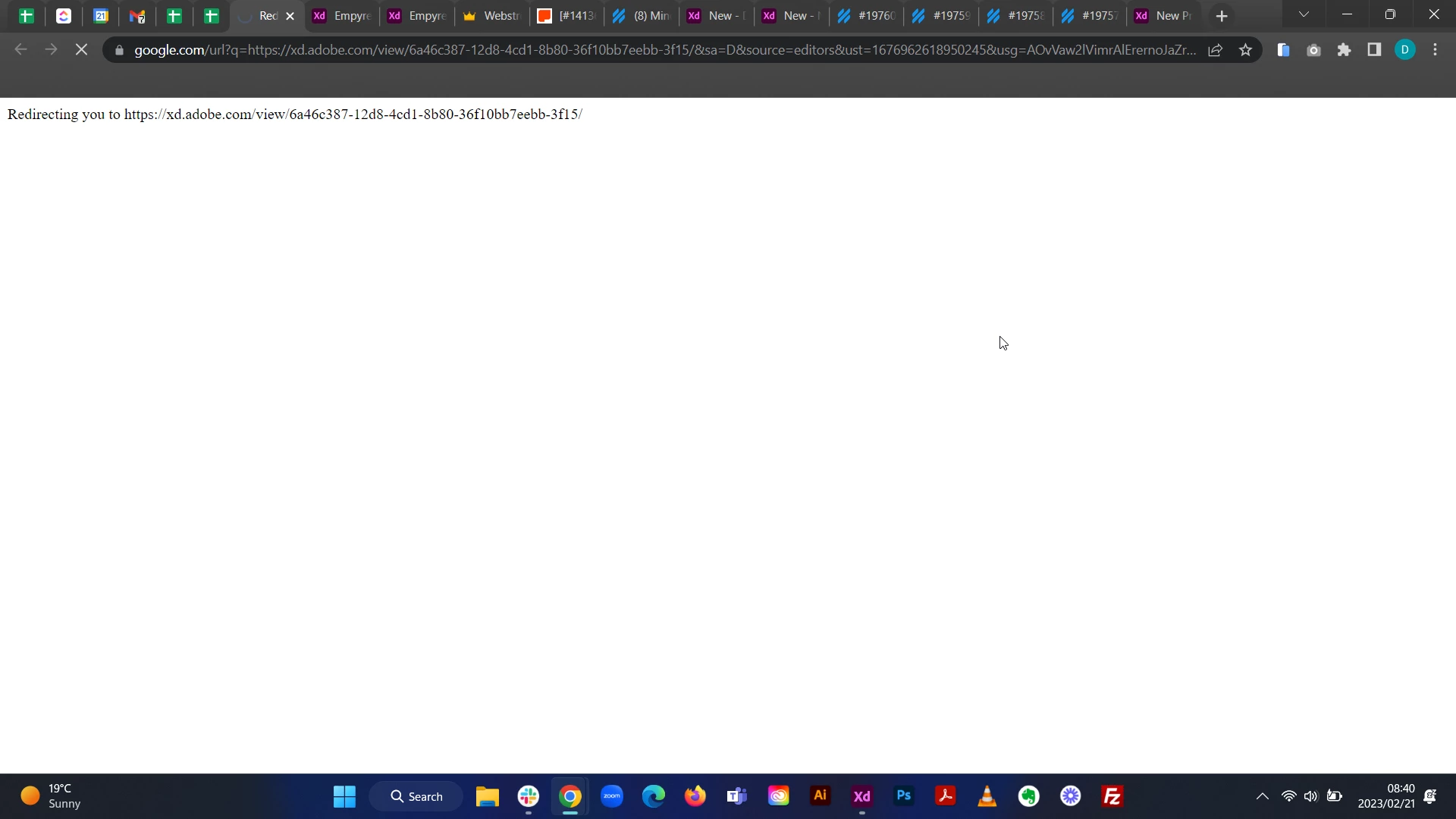Viewport: 1456px width, 819px height.
Task: Stop loading the page
Action: [81, 50]
